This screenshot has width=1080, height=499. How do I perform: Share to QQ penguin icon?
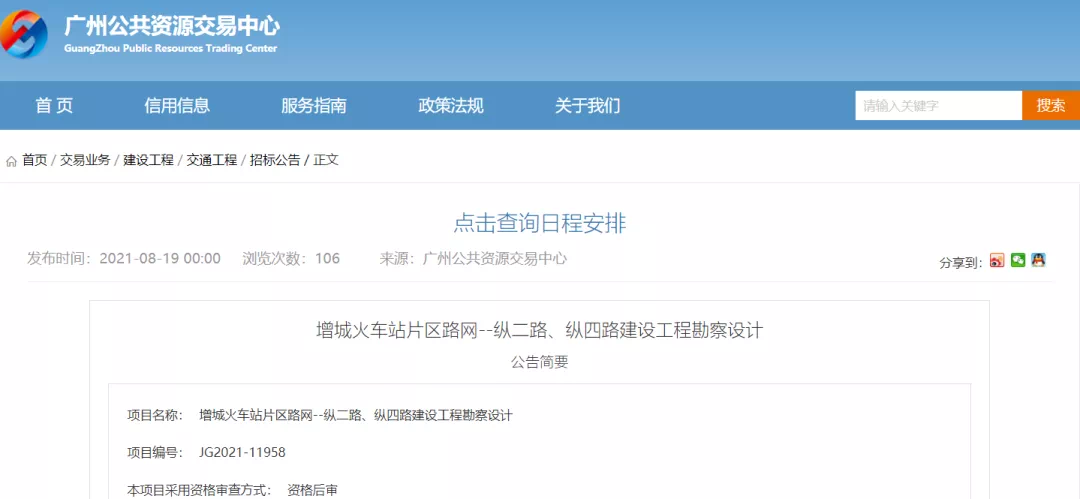click(x=1039, y=261)
